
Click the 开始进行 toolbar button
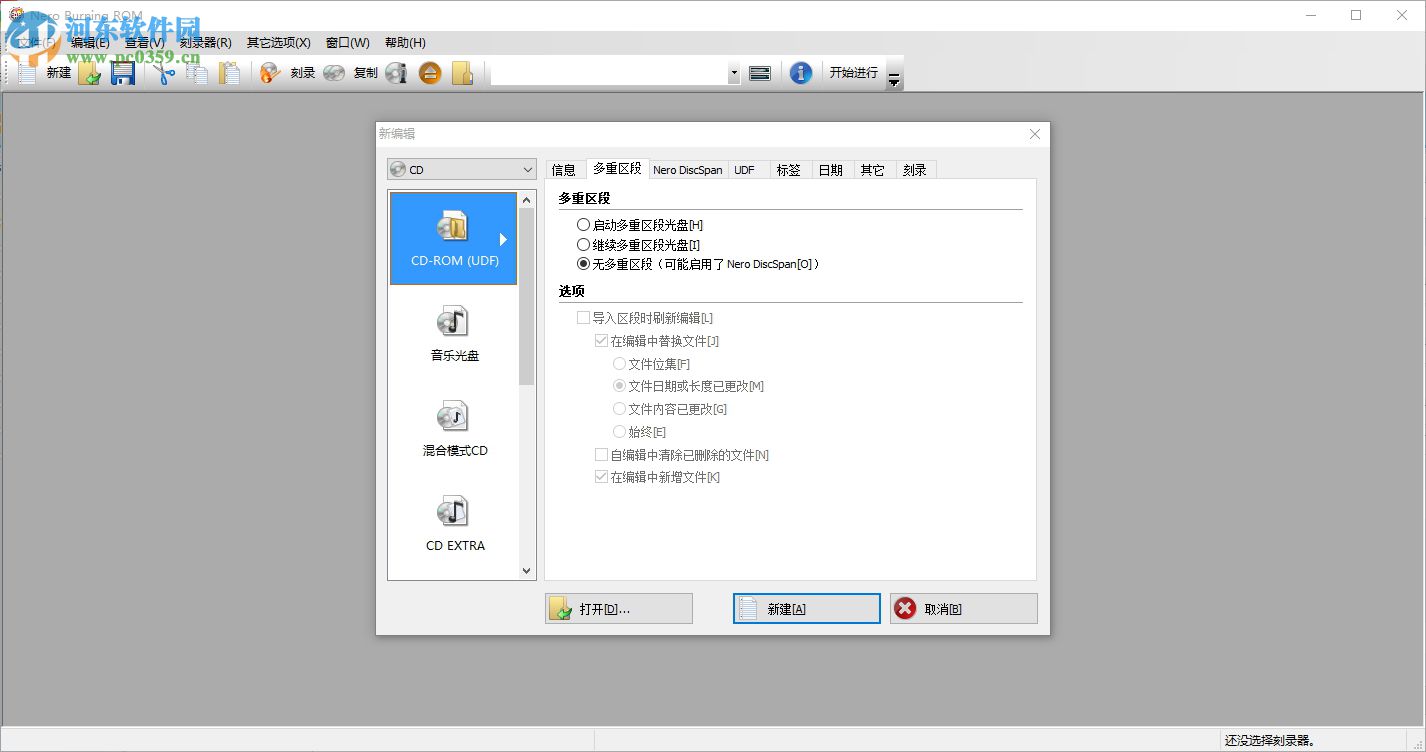[854, 72]
